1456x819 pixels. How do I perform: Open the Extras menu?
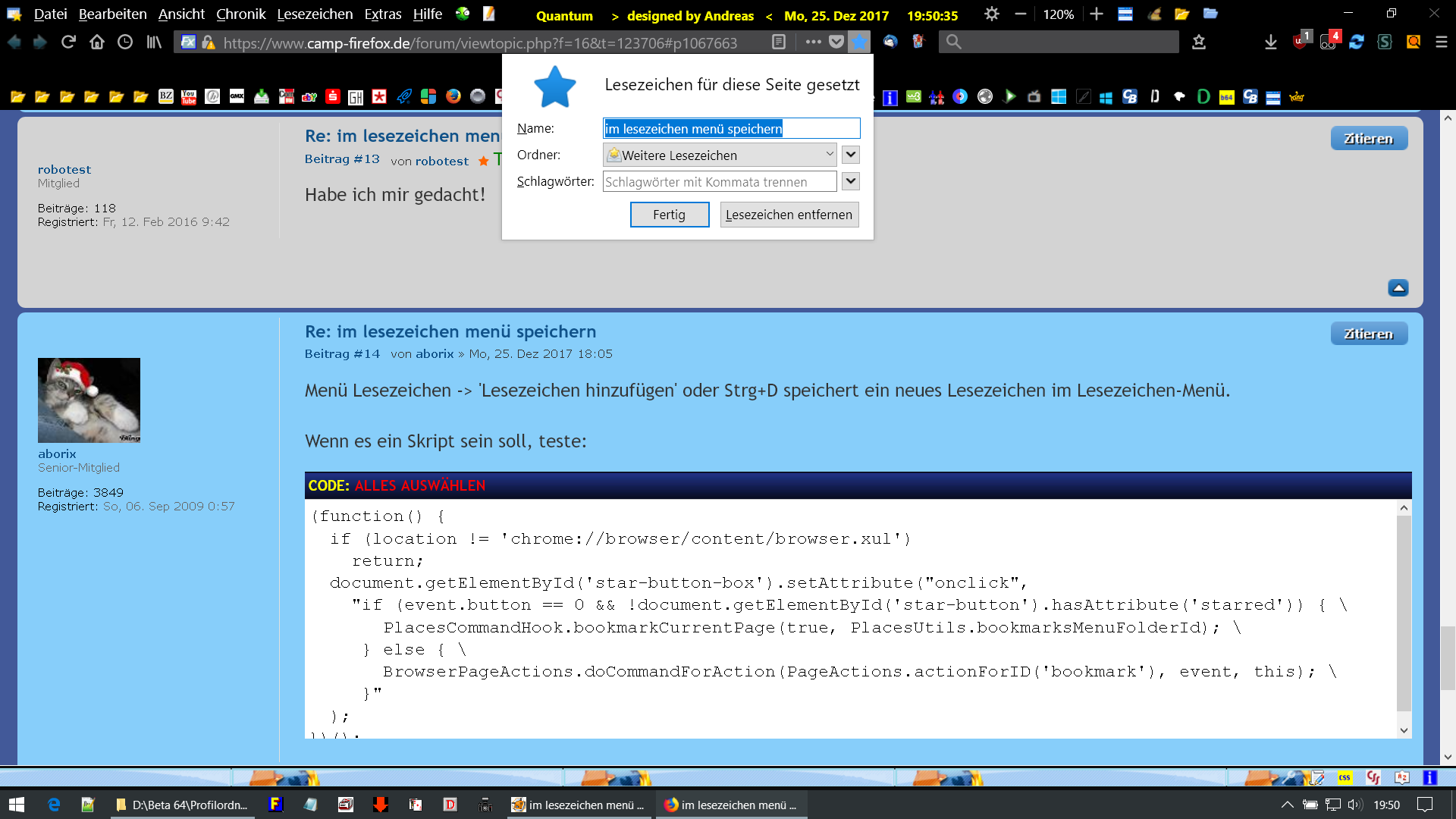383,14
